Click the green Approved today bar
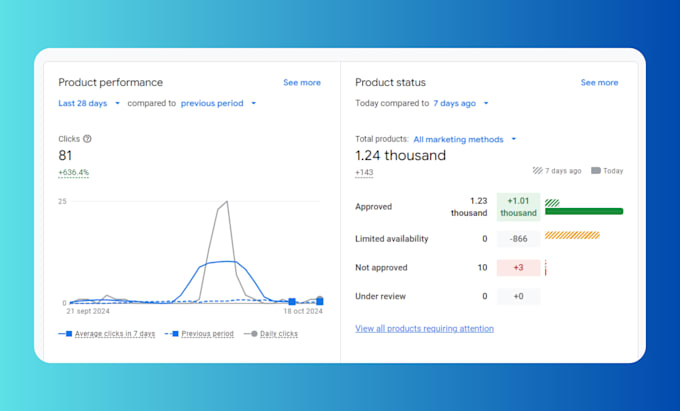Screen dimensions: 680x411 pos(584,212)
